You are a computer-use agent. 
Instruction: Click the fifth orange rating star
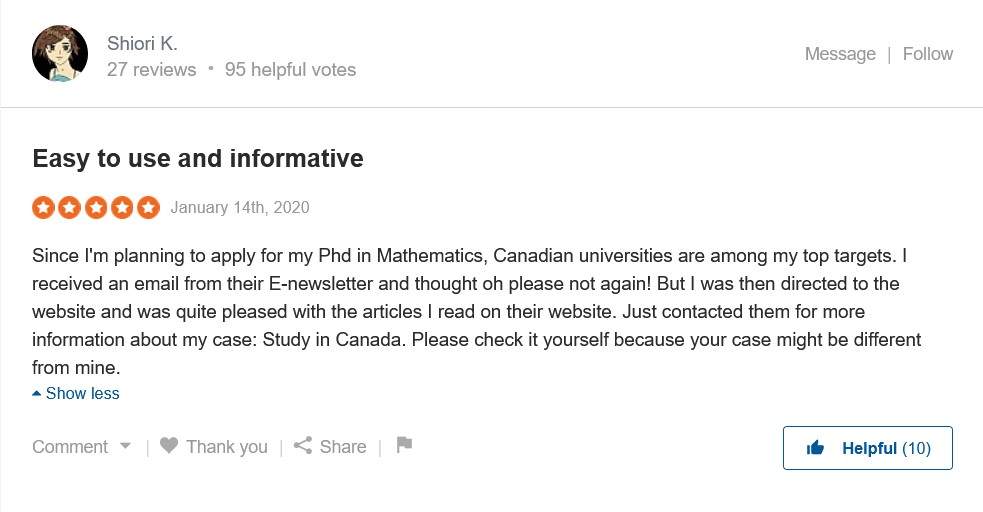coord(149,207)
